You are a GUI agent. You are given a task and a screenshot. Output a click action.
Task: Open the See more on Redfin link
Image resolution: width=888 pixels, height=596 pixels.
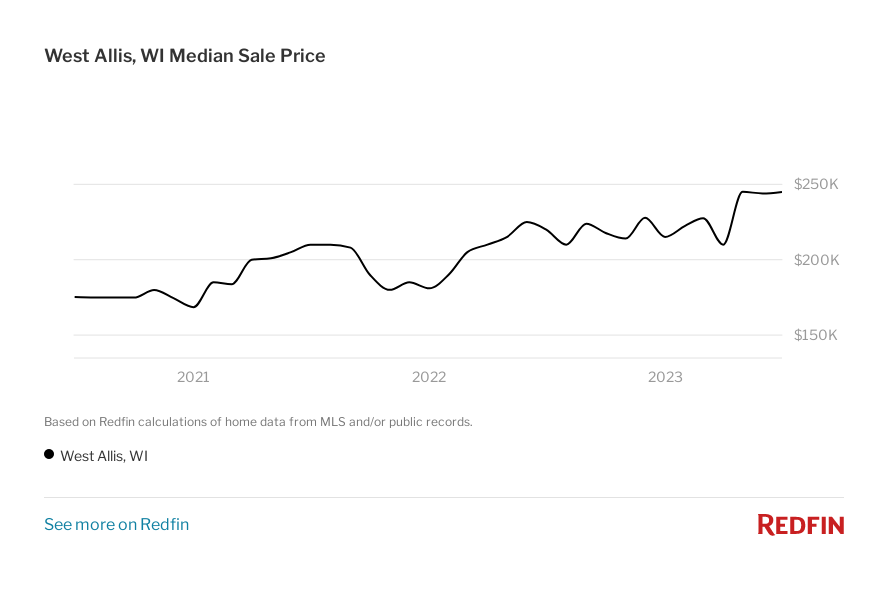116,524
